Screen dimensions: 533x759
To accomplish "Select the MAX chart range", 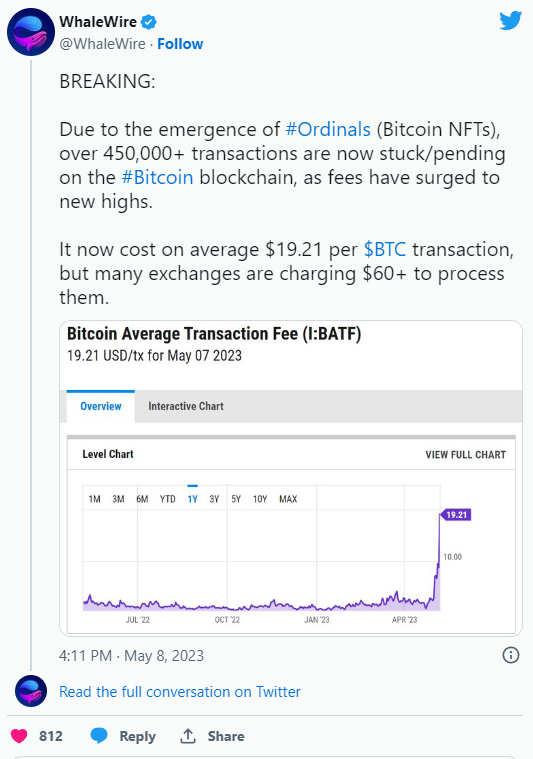I will click(288, 499).
